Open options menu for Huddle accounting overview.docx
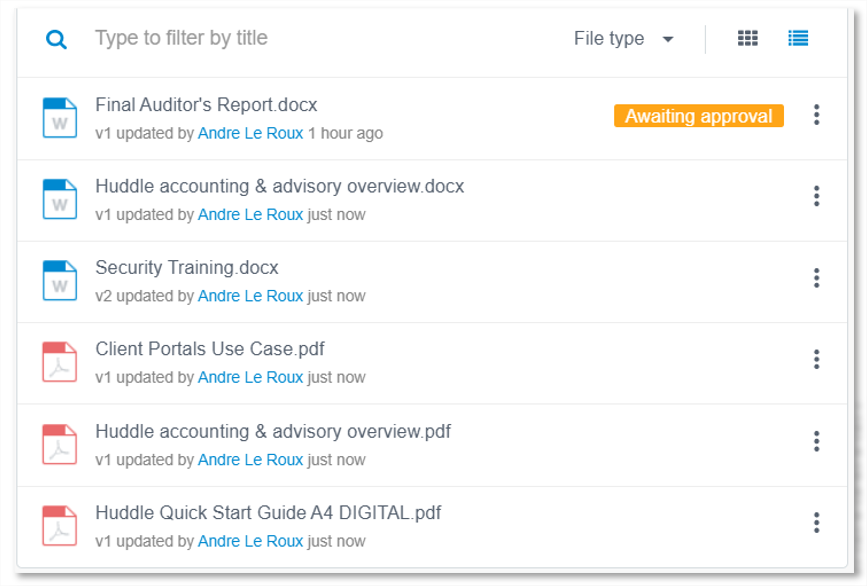The width and height of the screenshot is (867, 586). pos(816,196)
